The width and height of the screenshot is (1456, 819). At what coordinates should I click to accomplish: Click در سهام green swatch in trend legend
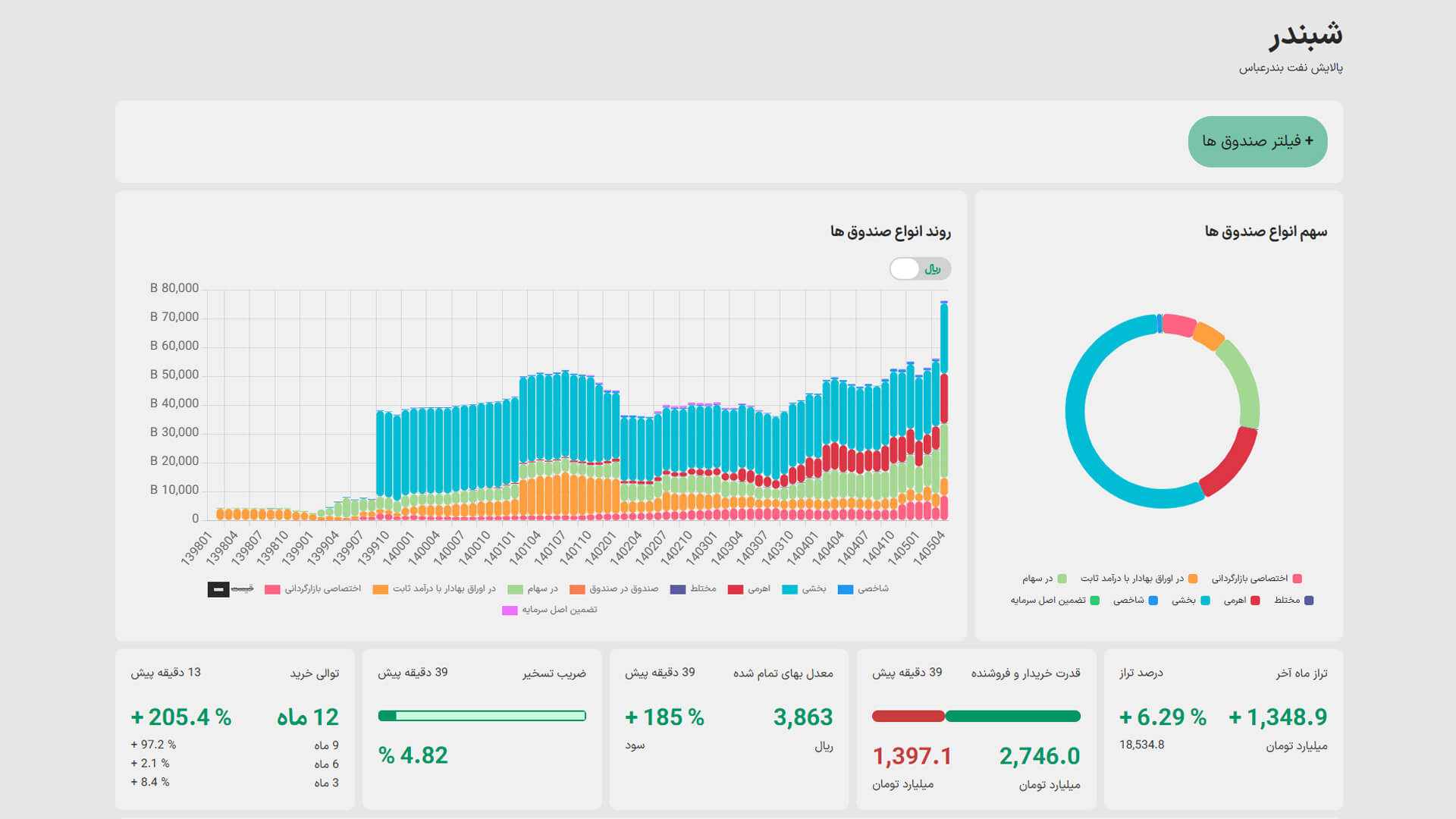516,589
